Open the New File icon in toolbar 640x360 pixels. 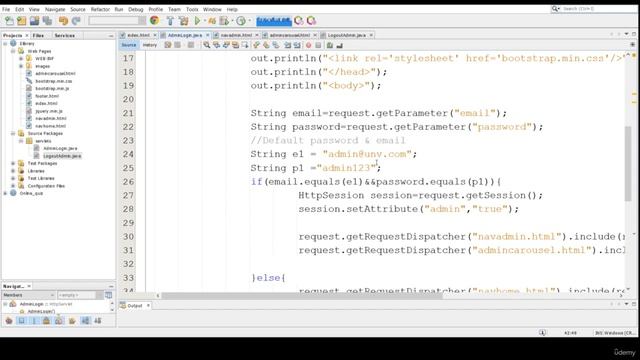[x=9, y=21]
